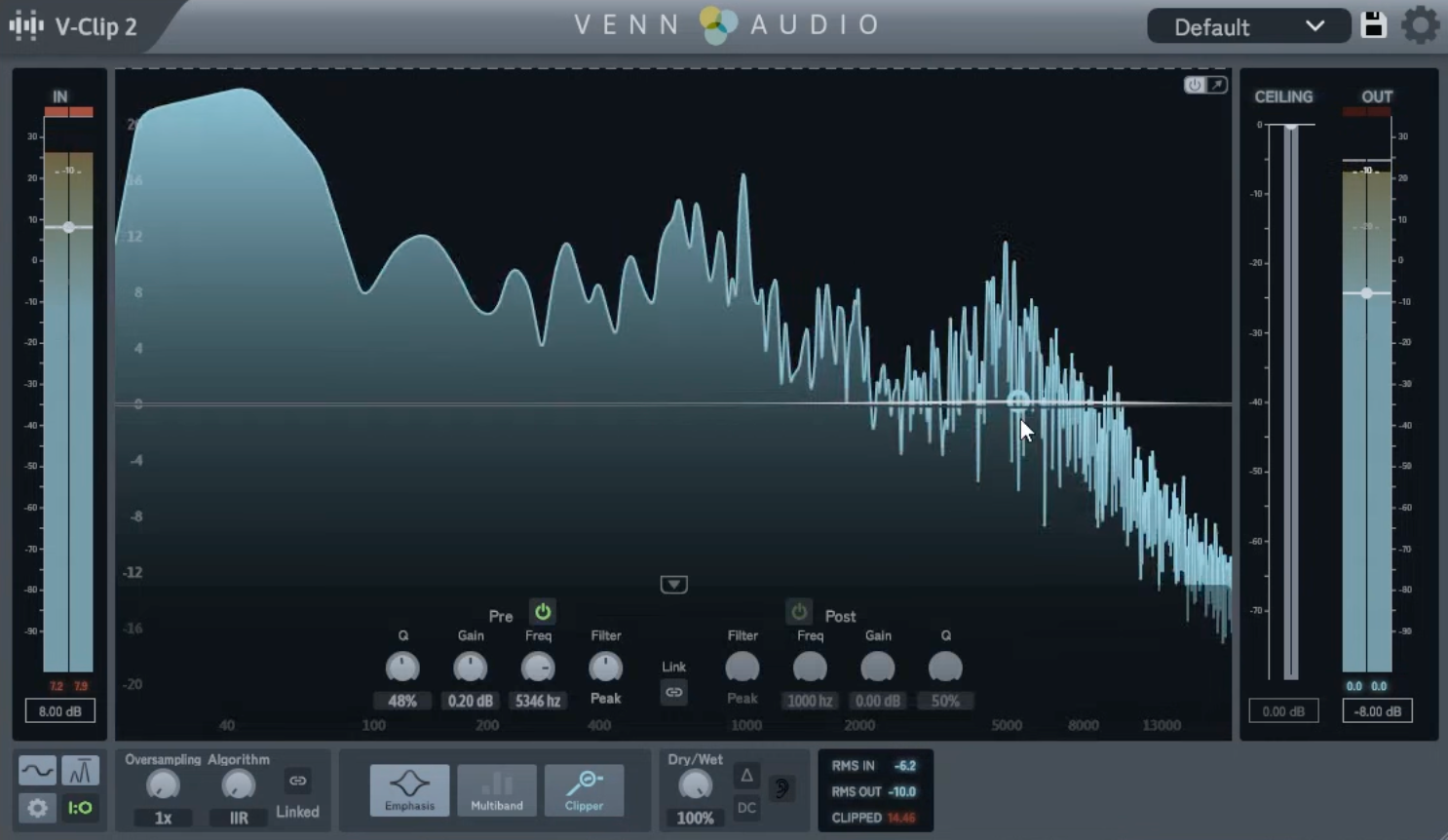Click the V-Clip 2 waveform logo icon
This screenshot has height=840, width=1448.
click(26, 25)
